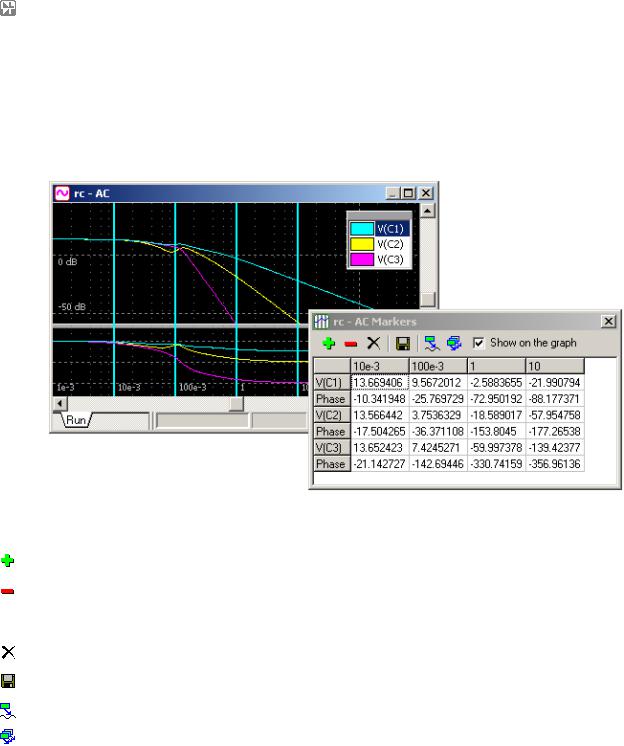Click the column header labeled 1
This screenshot has width=624, height=746.
pyautogui.click(x=497, y=366)
